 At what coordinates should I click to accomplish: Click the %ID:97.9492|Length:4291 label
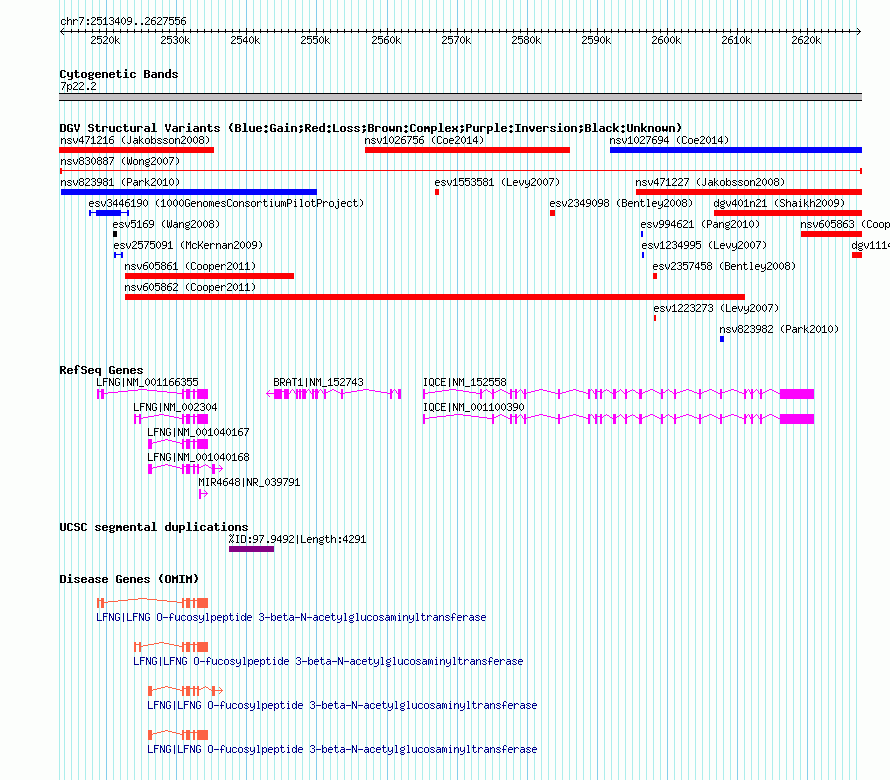[x=297, y=539]
